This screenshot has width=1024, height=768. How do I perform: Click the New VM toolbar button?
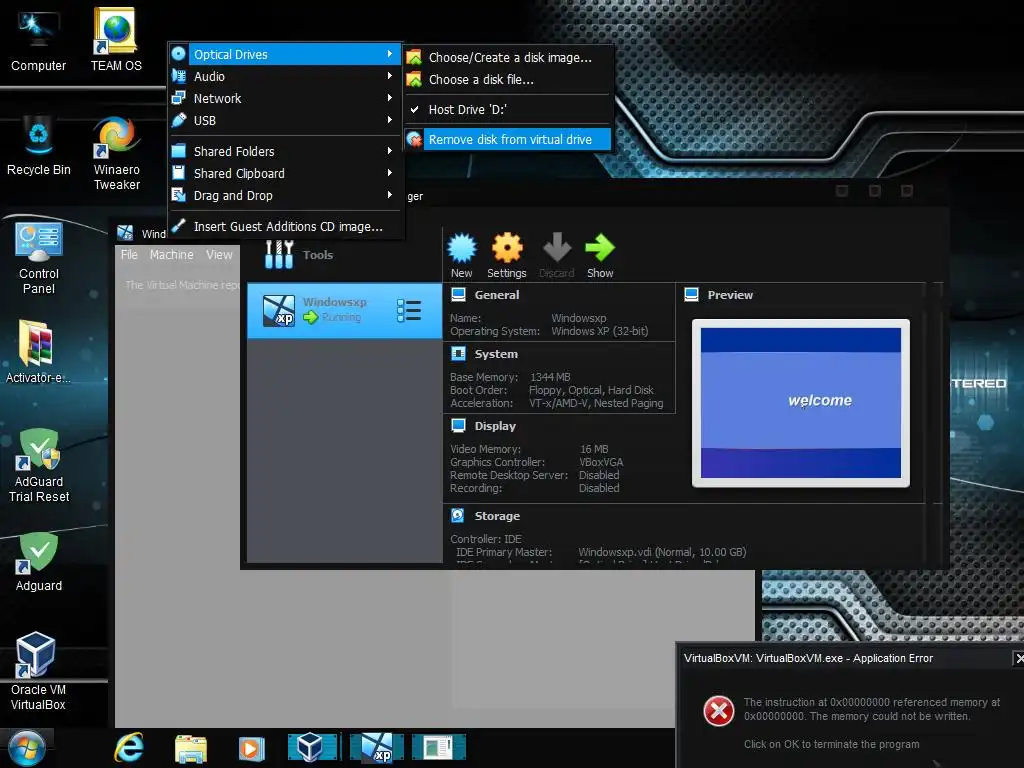point(462,256)
